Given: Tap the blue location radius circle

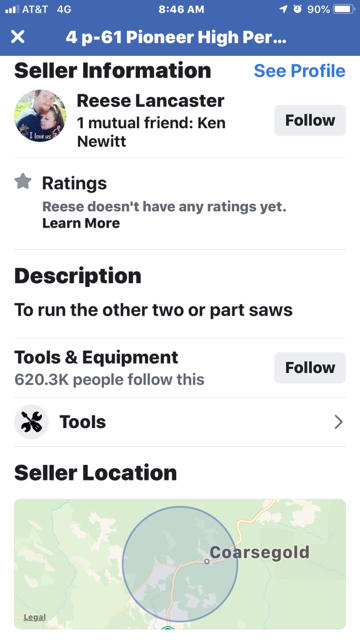Looking at the screenshot, I should click(x=180, y=564).
